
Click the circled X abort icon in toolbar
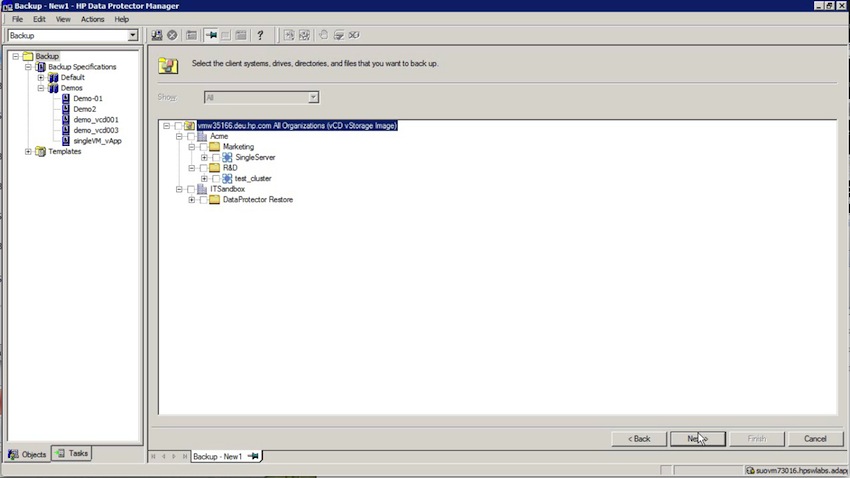(172, 35)
